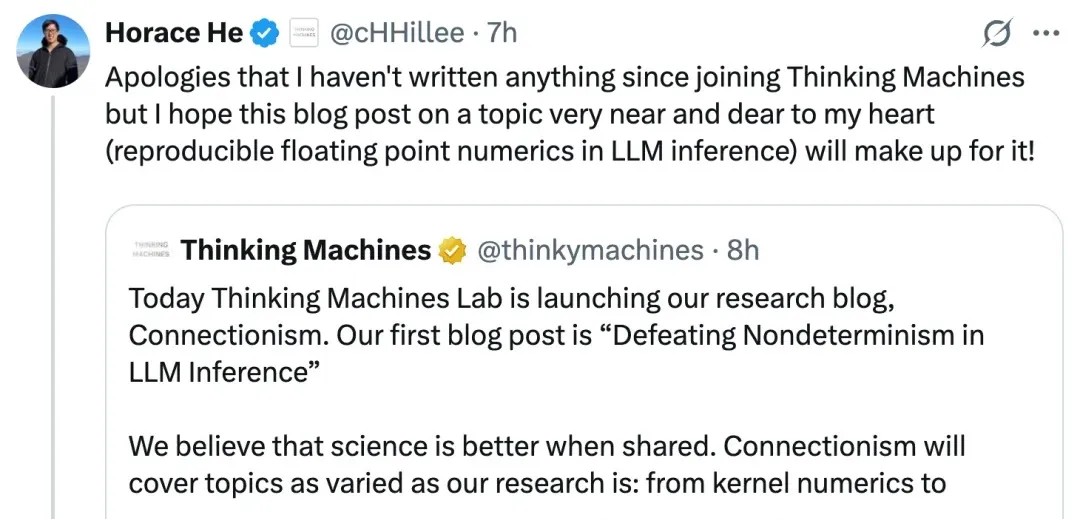Open Horace He's profile picture
Viewport: 1080px width, 519px height.
[x=53, y=49]
